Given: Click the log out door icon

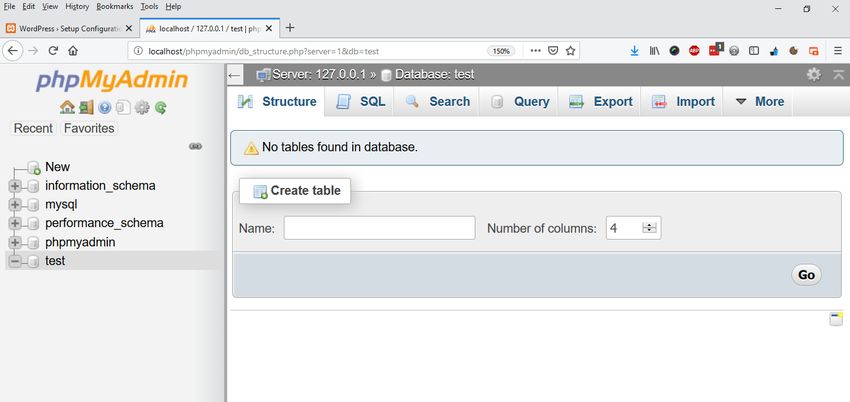Looking at the screenshot, I should point(86,107).
